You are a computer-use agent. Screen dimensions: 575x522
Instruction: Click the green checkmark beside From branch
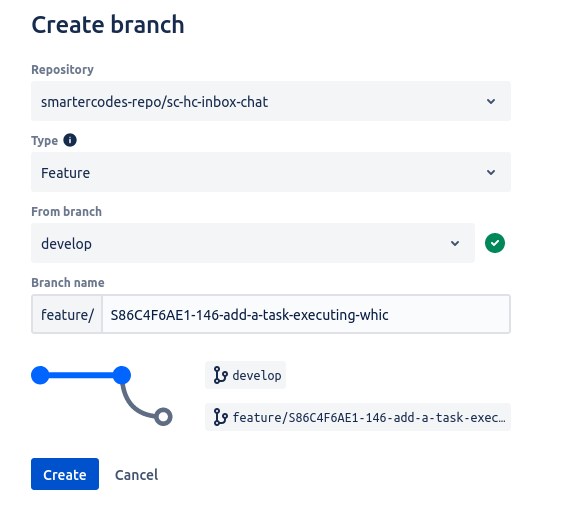click(495, 243)
